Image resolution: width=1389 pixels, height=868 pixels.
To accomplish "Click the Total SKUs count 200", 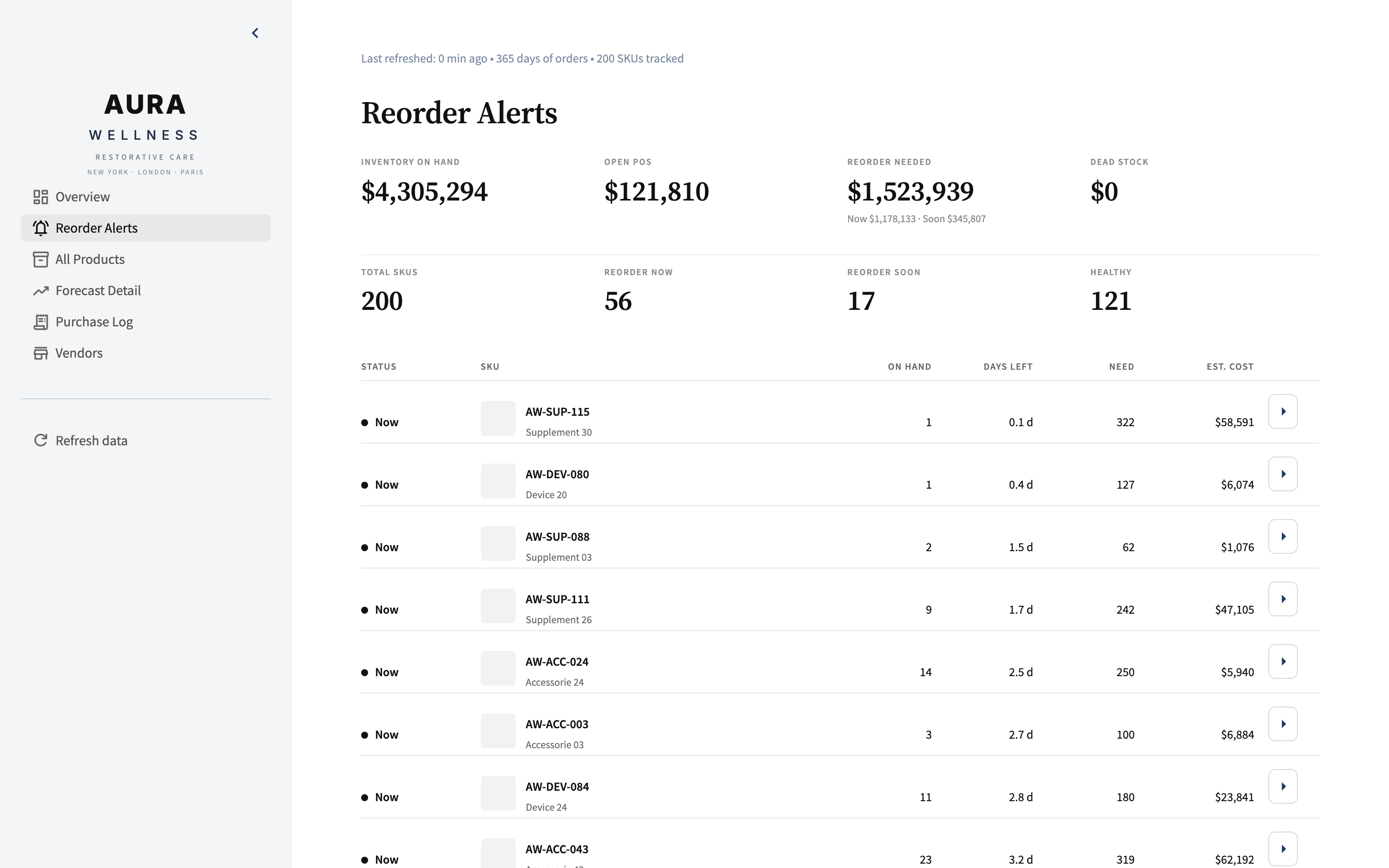I will [382, 301].
